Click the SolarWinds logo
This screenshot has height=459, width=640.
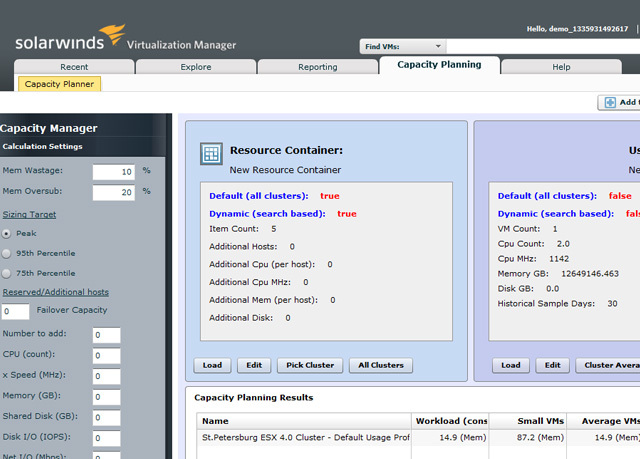coord(70,38)
